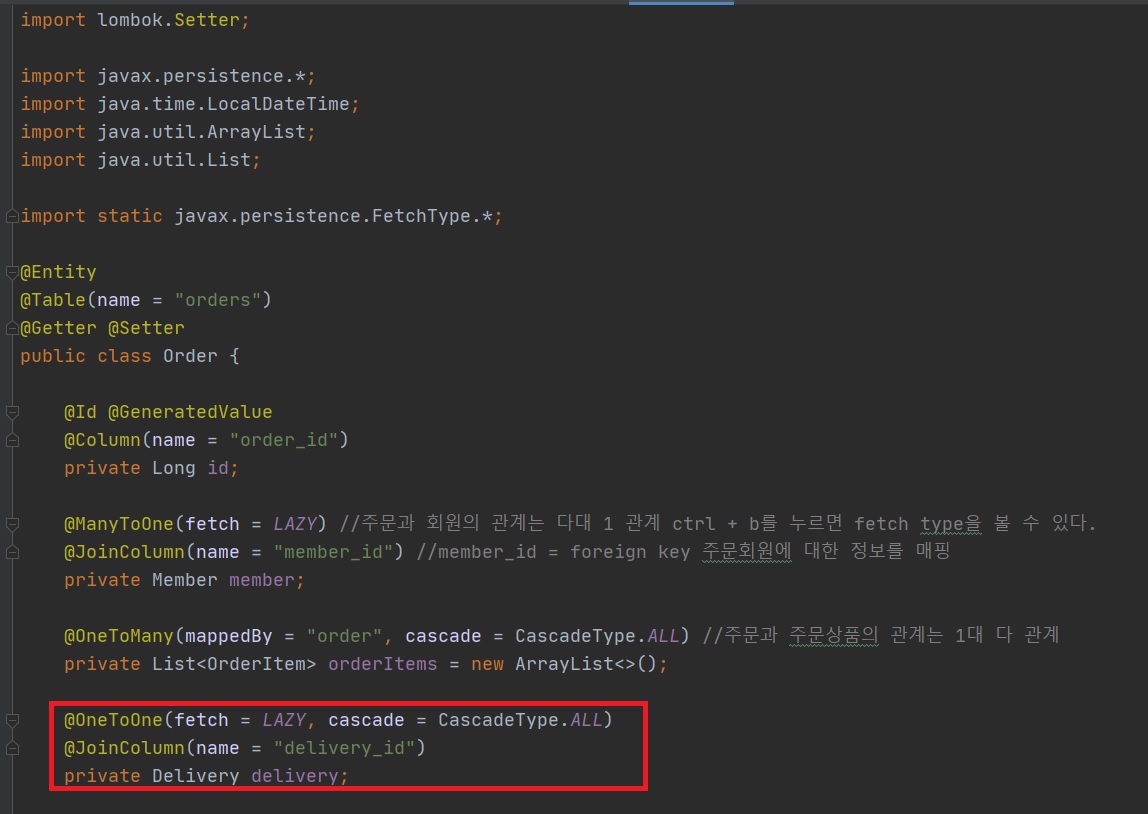1148x814 pixels.
Task: Collapse the fold marker beside @Id @GeneratedValue
Action: pos(12,412)
